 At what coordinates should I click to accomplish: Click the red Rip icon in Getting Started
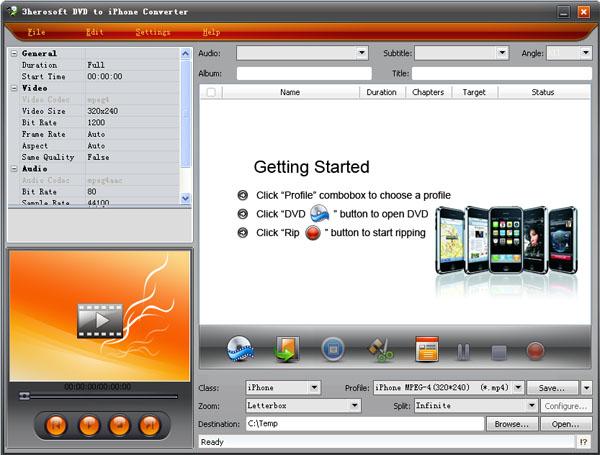(313, 233)
